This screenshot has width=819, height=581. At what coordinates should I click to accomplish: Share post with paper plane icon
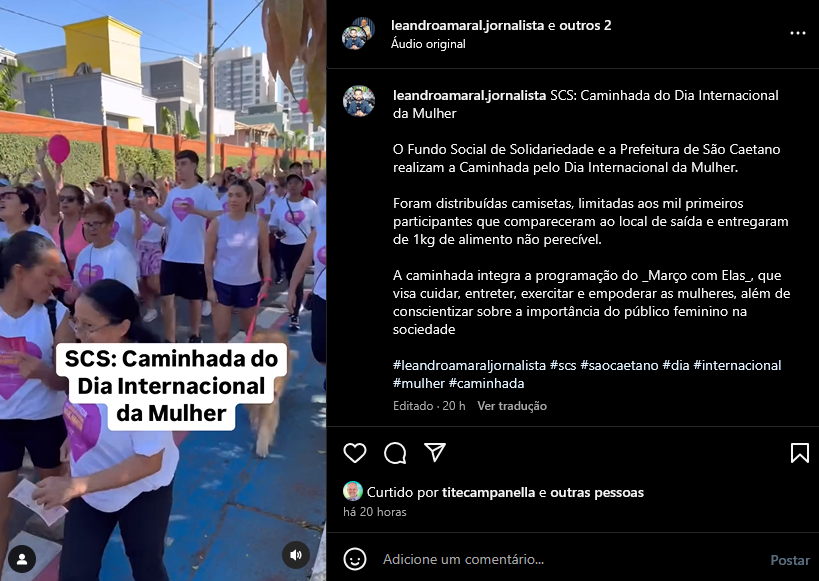click(435, 452)
